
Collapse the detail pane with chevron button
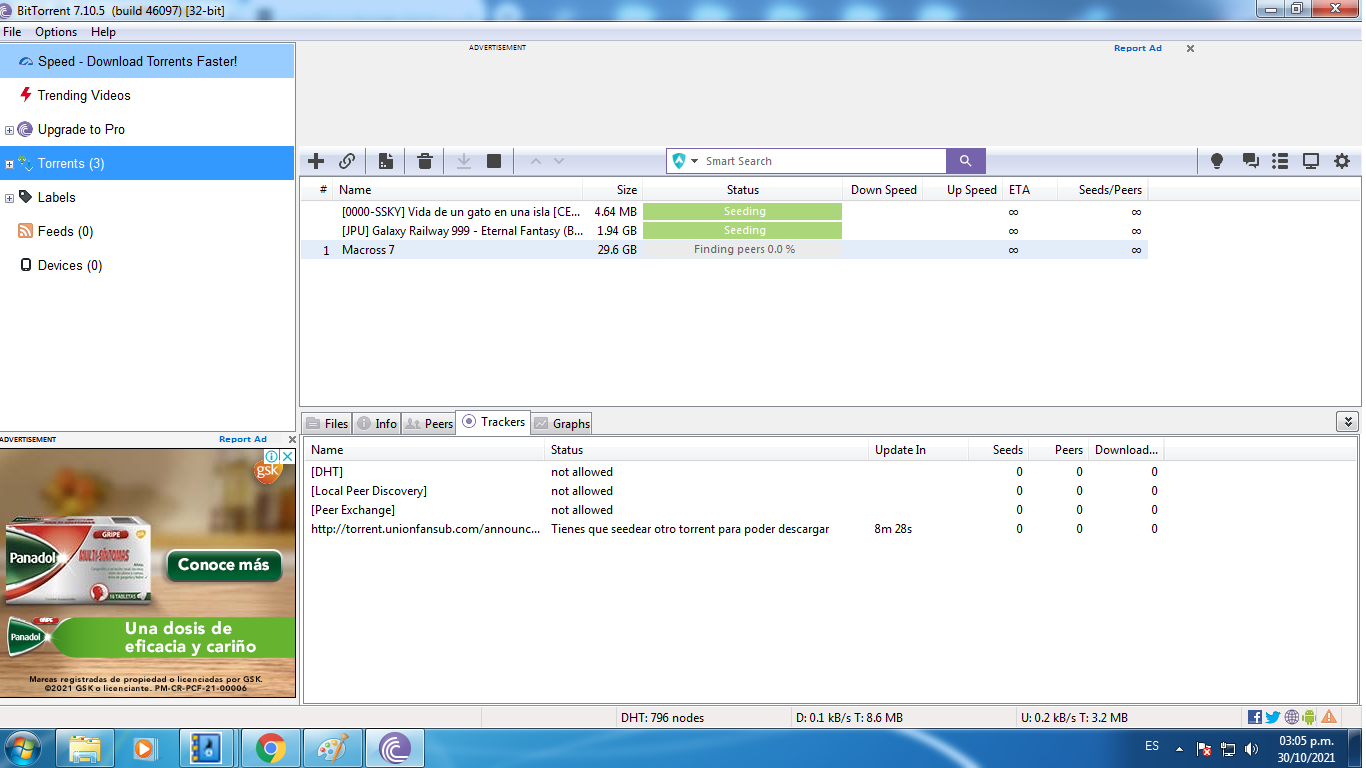coord(1347,422)
